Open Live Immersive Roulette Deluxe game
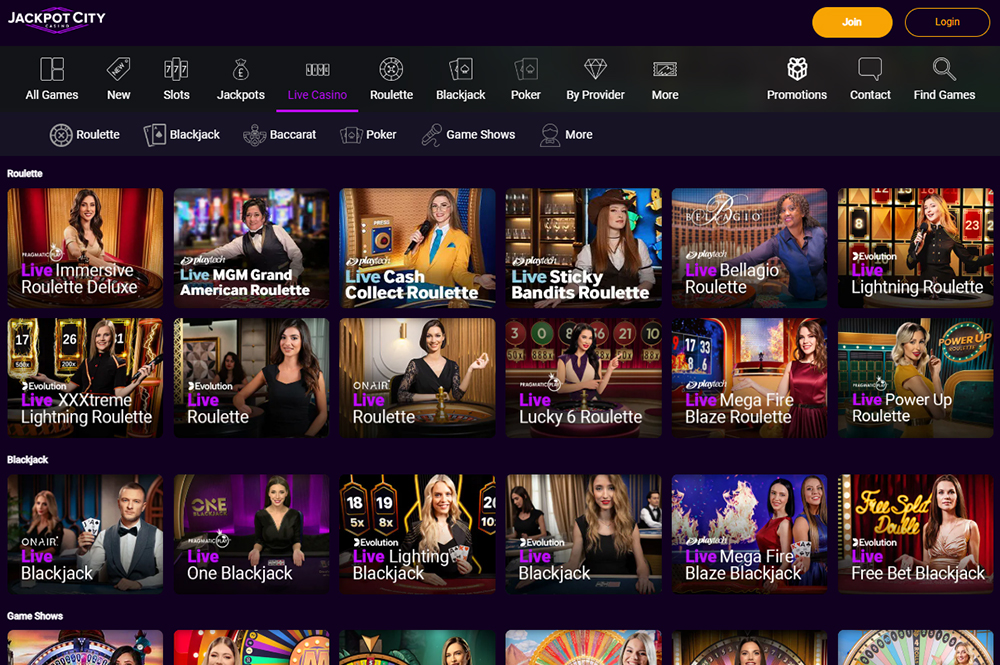1000x665 pixels. [x=85, y=248]
